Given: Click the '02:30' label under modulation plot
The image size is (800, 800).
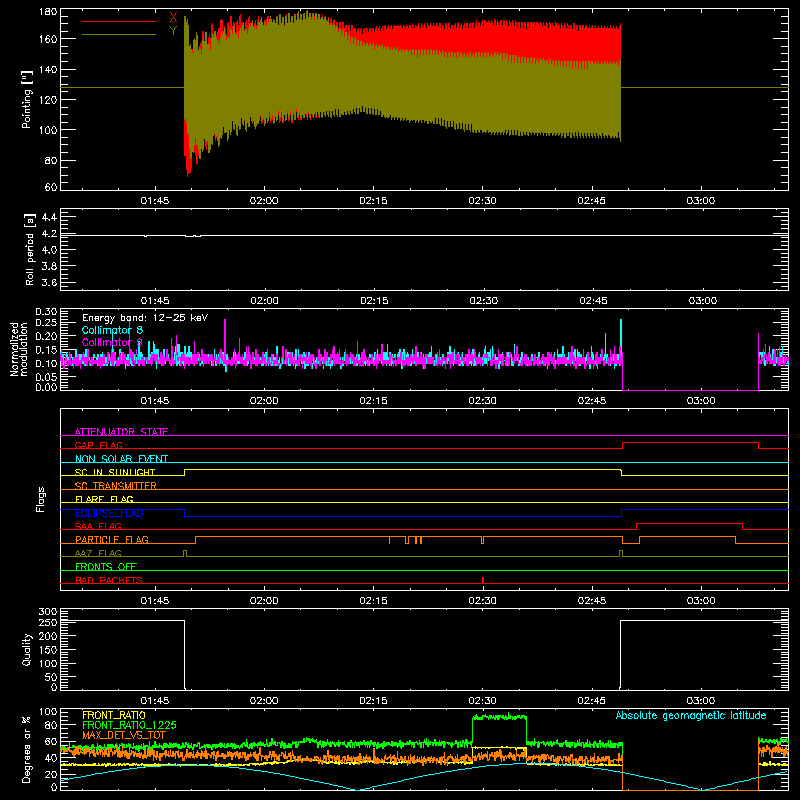Looking at the screenshot, I should pos(482,401).
